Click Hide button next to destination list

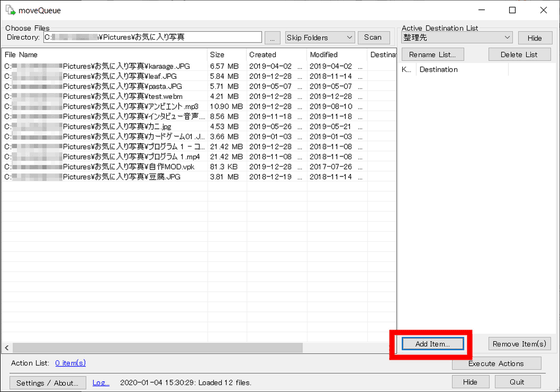(535, 38)
